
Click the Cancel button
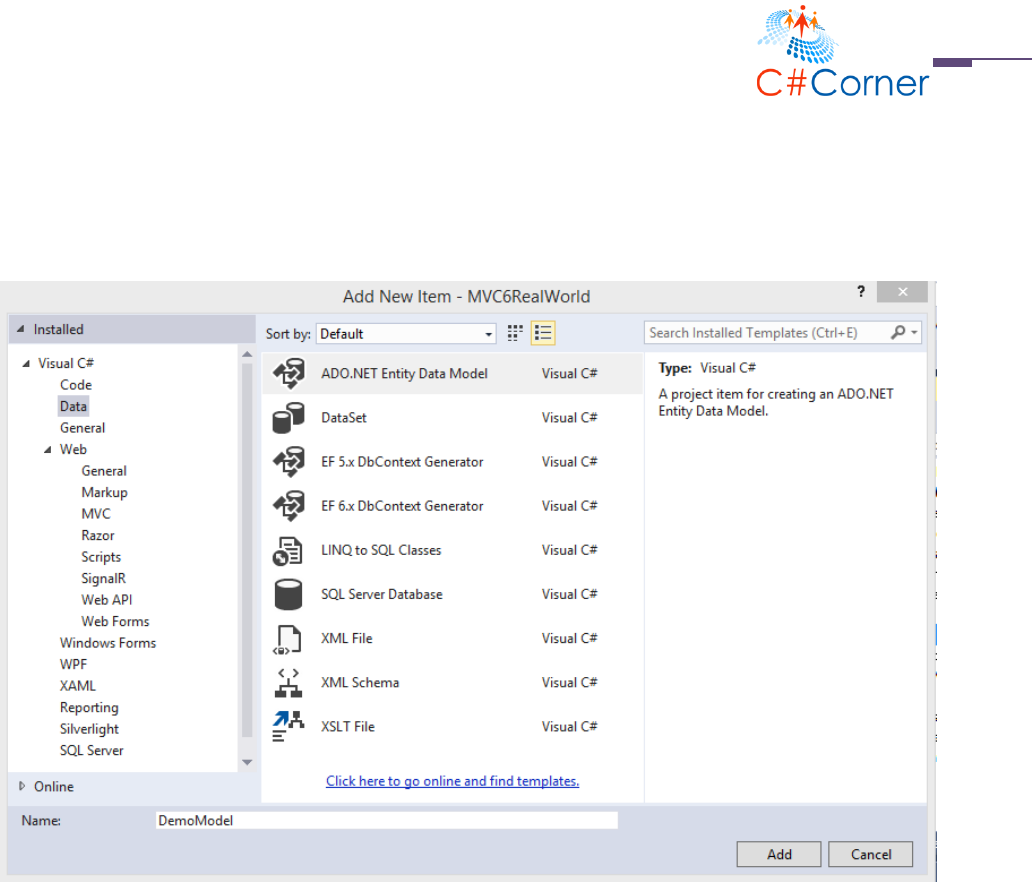click(871, 854)
